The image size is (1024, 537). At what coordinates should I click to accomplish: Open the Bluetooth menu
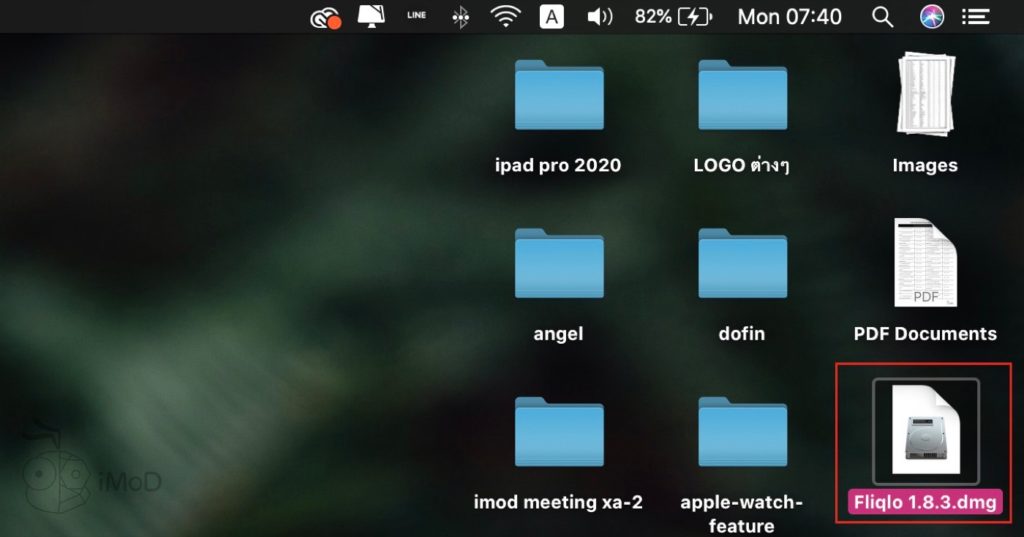(460, 17)
